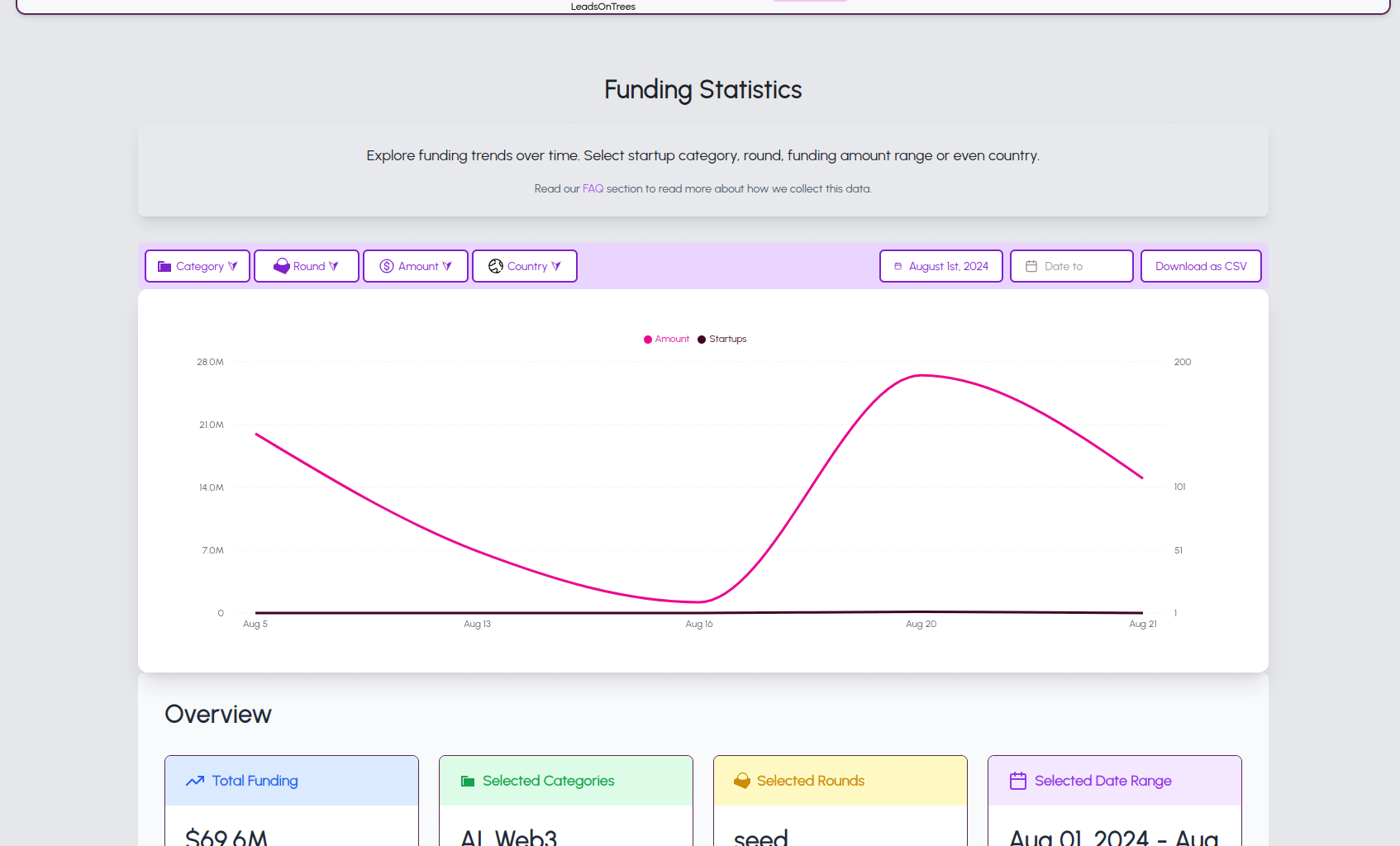
Task: Open the Category filter dropdown
Action: 198,266
